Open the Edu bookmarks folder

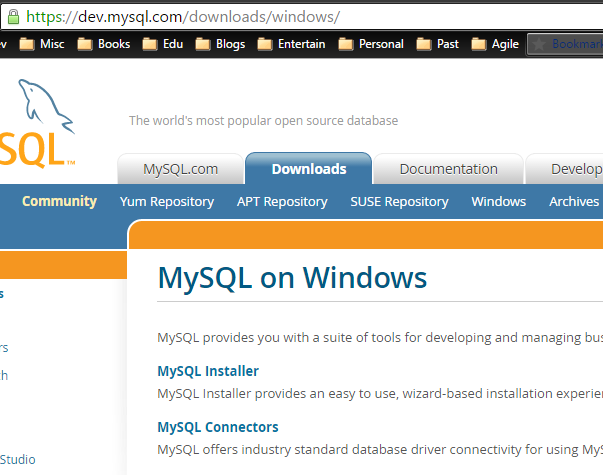coord(162,44)
